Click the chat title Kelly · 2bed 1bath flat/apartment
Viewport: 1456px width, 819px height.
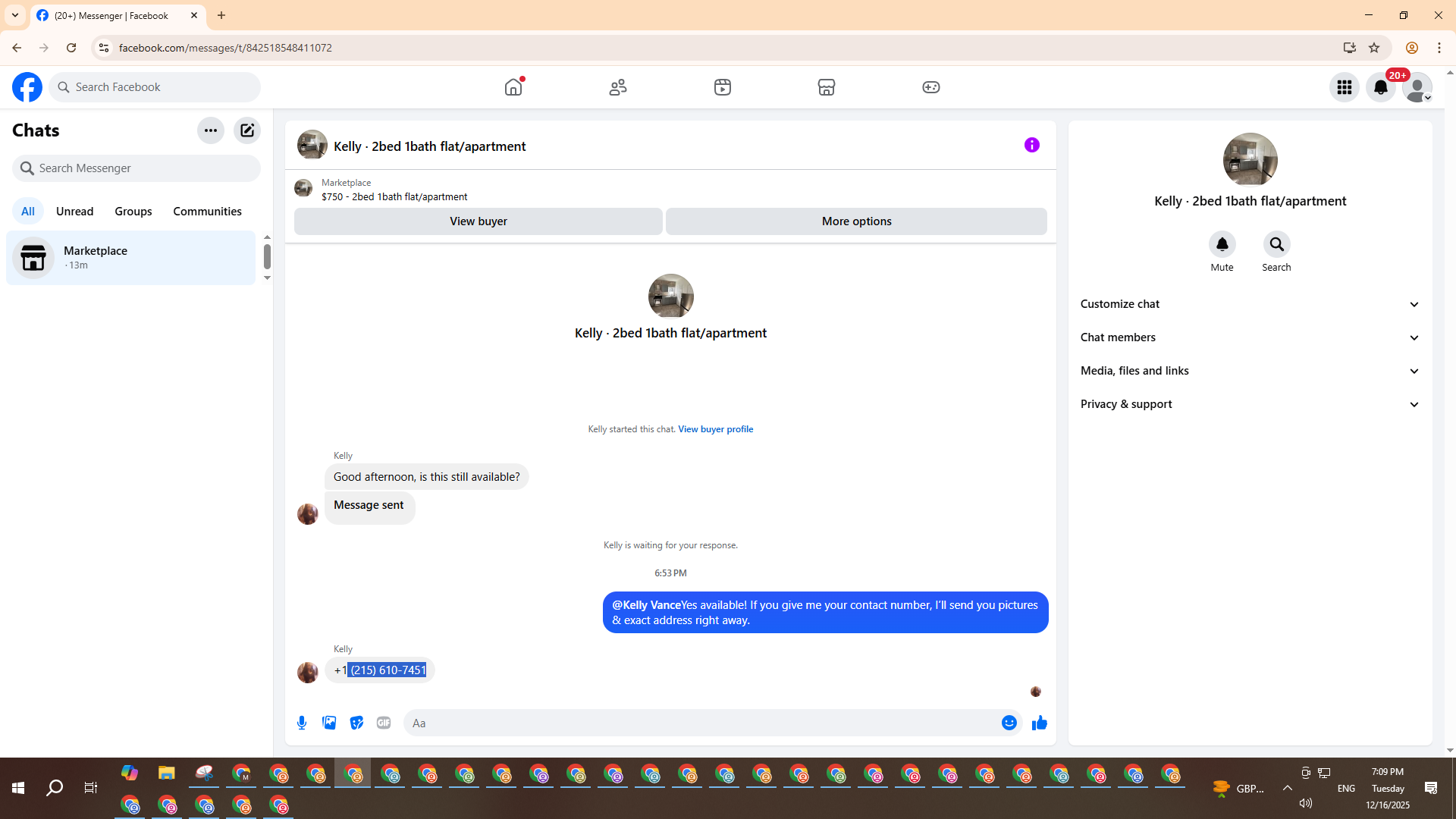tap(429, 146)
